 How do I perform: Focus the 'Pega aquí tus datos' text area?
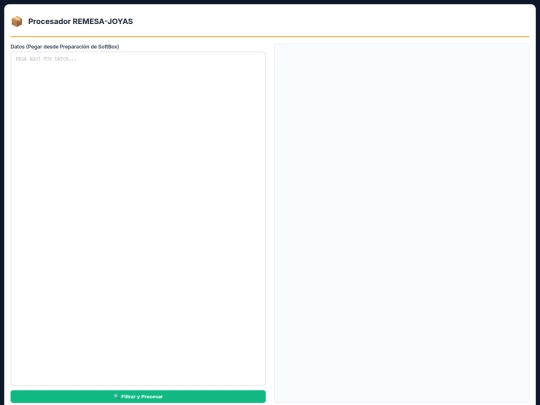click(x=138, y=218)
